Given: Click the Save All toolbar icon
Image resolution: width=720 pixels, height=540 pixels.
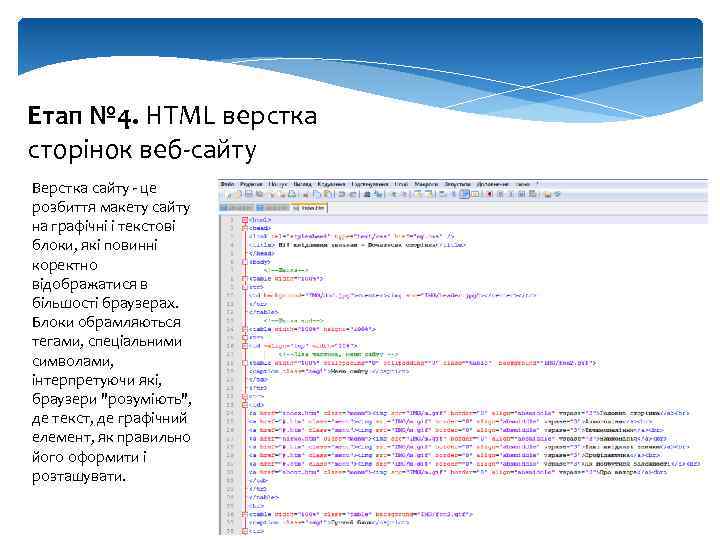Looking at the screenshot, I should tap(259, 195).
